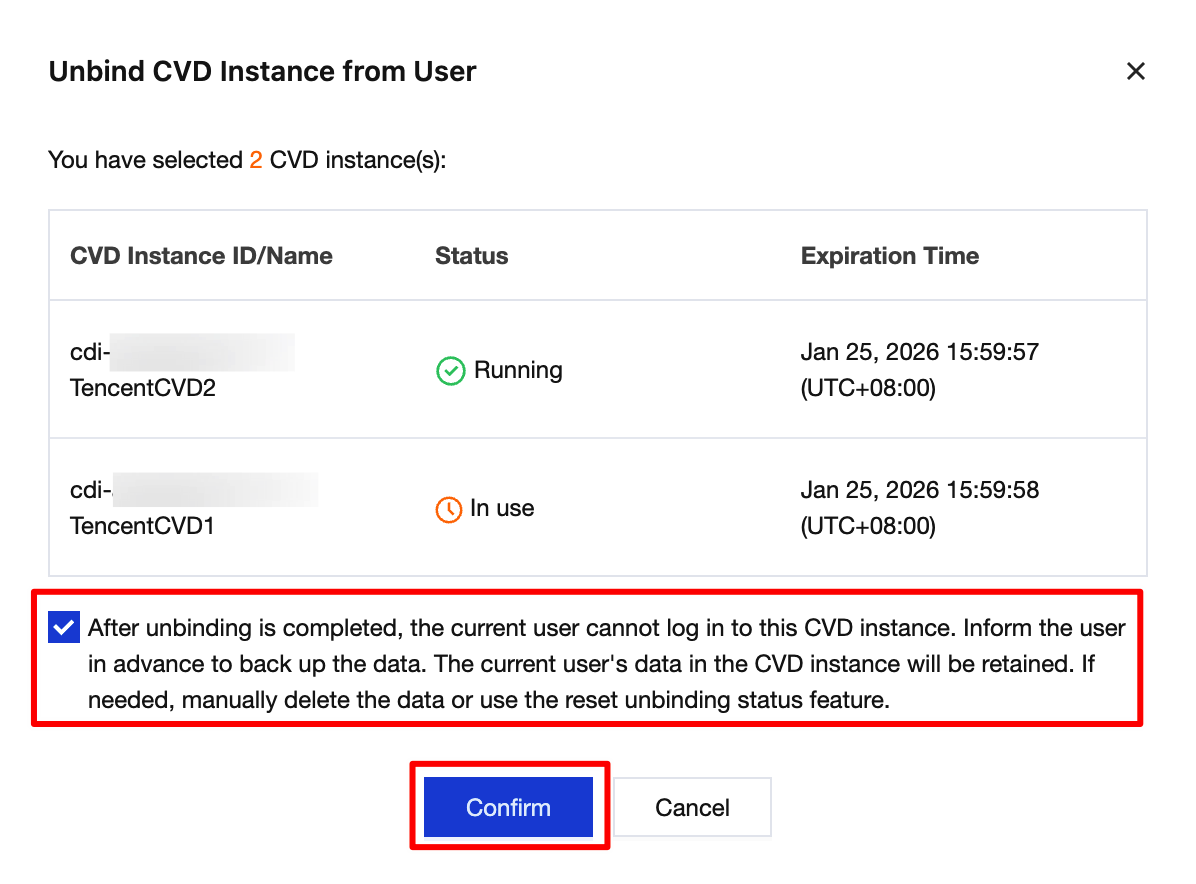Click the Status column header
Screen dimensions: 1196x884
tap(471, 255)
